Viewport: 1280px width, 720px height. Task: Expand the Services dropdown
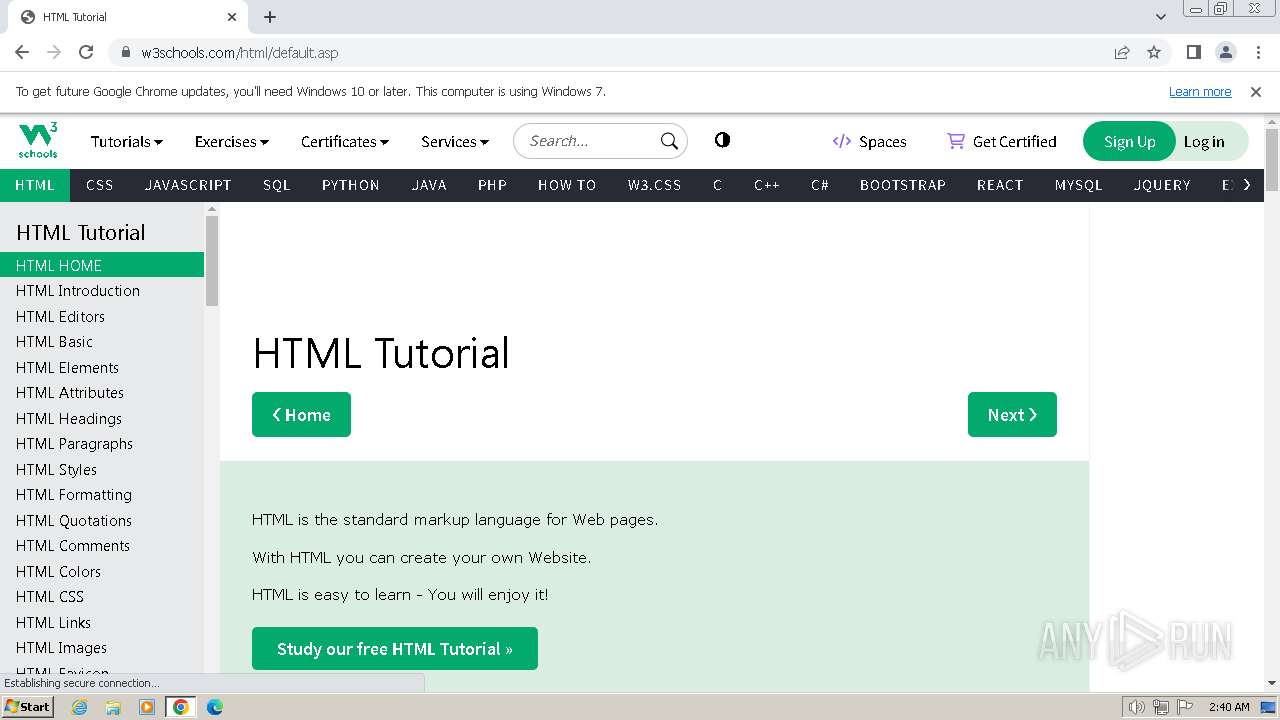click(x=455, y=141)
